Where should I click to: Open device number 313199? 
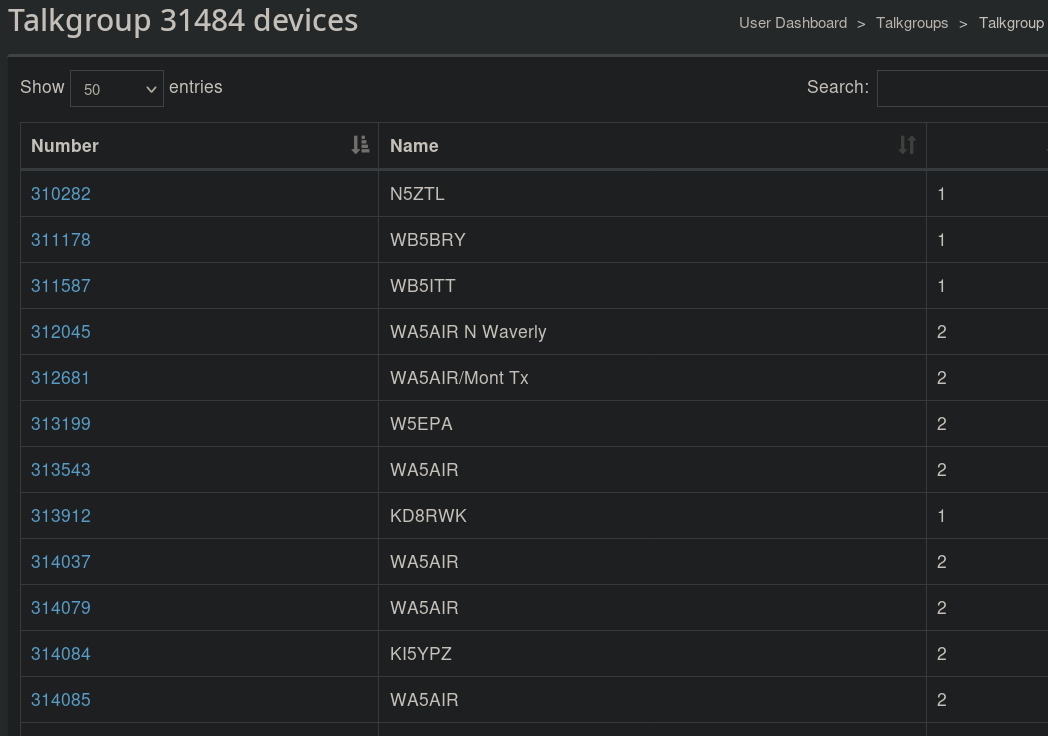[x=61, y=424]
